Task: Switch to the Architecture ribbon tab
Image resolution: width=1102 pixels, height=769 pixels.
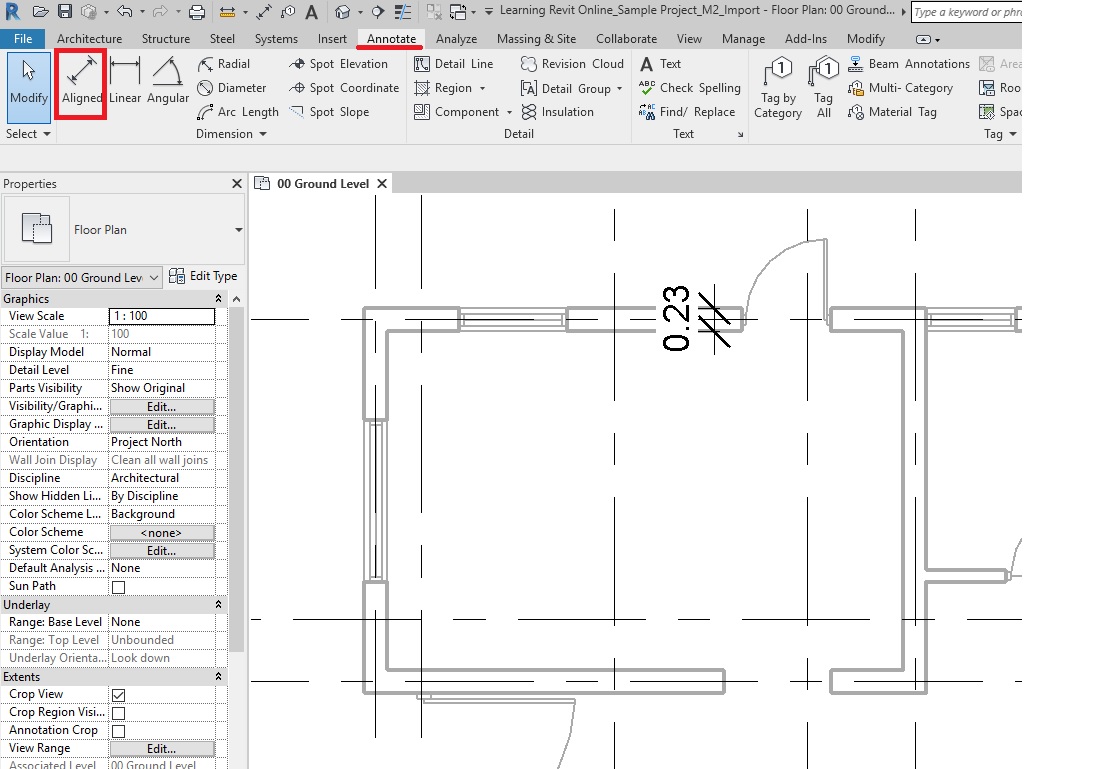Action: 89,39
